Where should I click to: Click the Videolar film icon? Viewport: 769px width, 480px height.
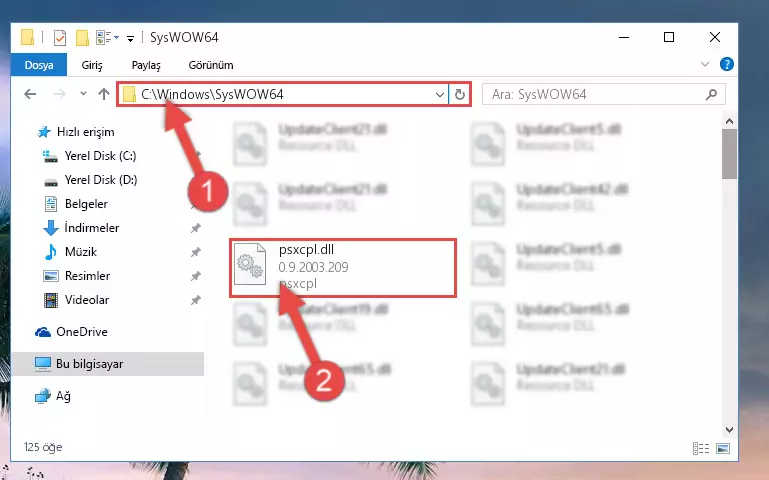click(x=51, y=300)
